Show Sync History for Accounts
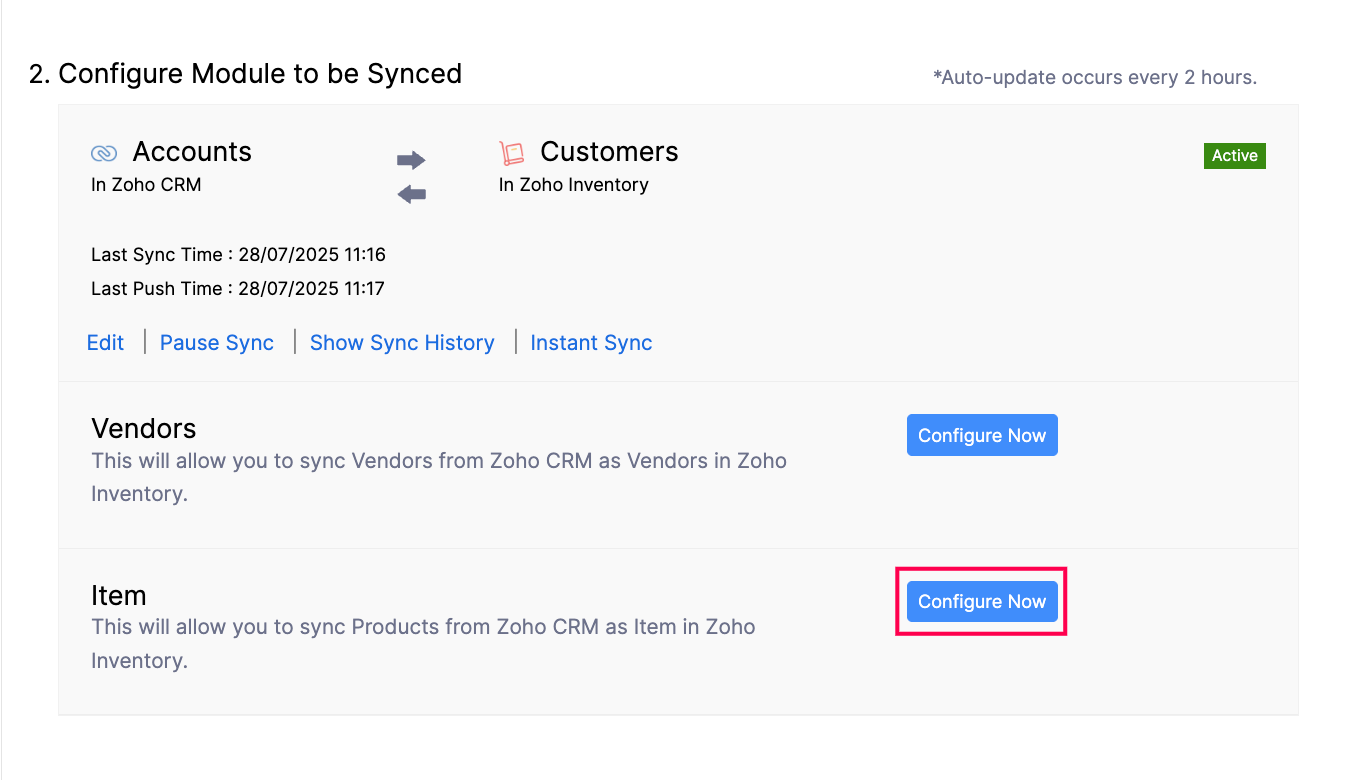Viewport: 1364px width, 780px height. 401,342
